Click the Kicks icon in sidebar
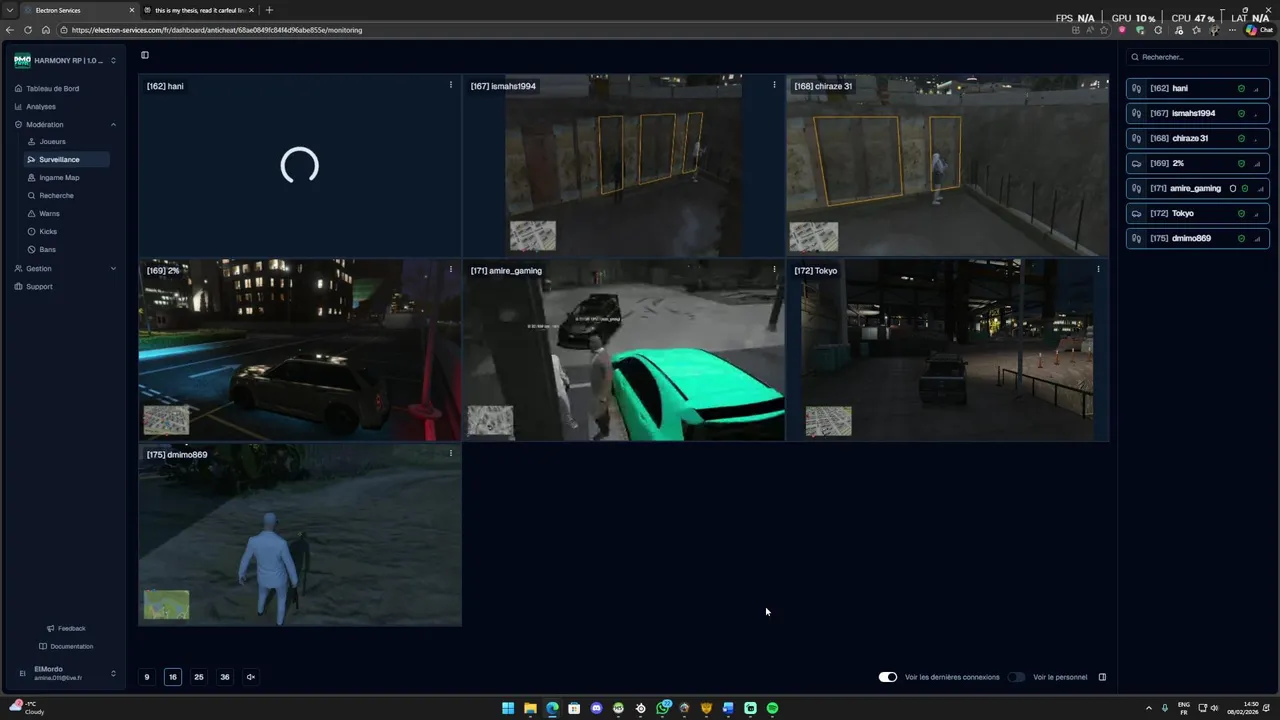 pos(32,232)
